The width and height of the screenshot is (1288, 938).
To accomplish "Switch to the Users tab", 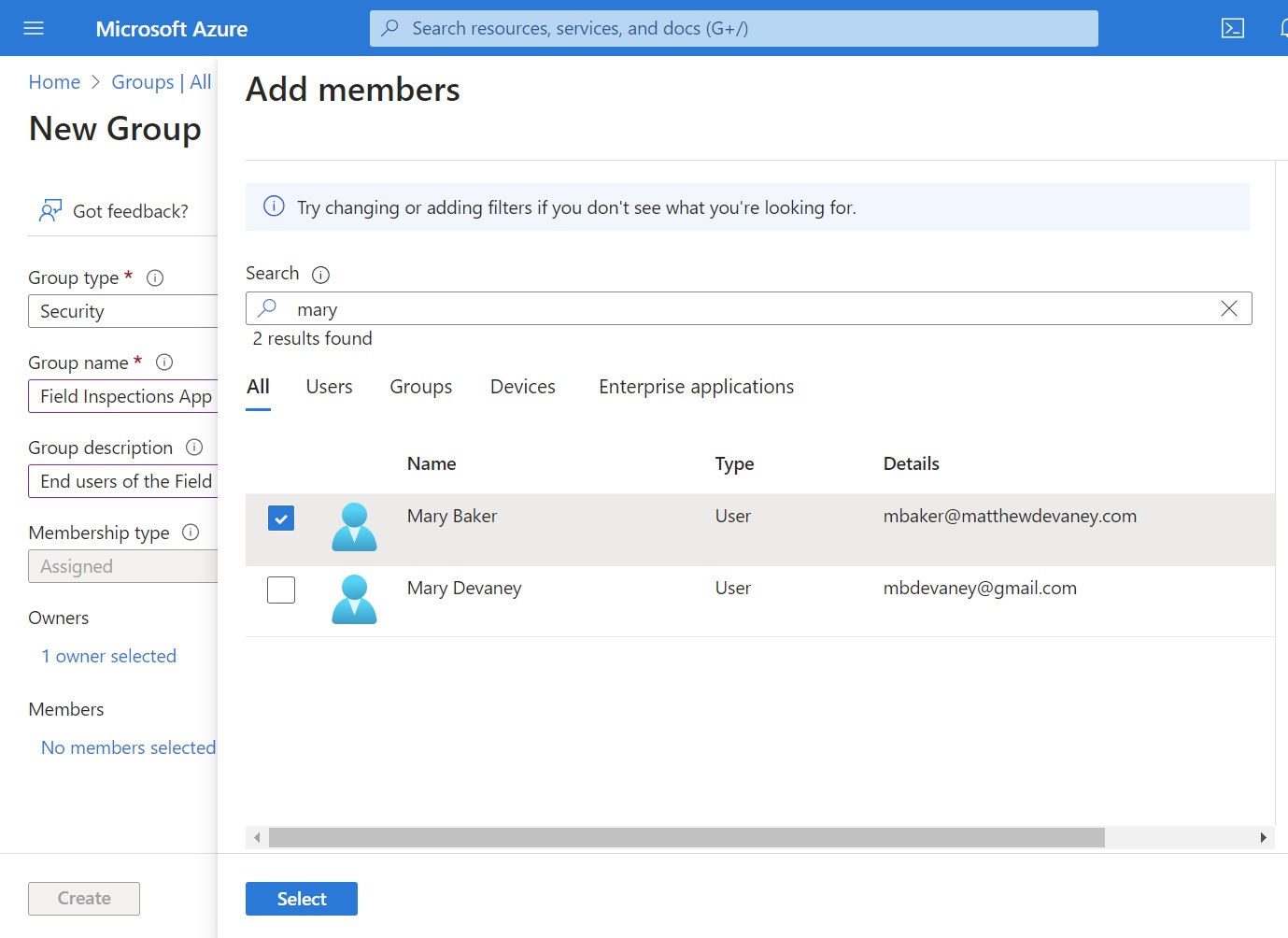I will (x=329, y=386).
